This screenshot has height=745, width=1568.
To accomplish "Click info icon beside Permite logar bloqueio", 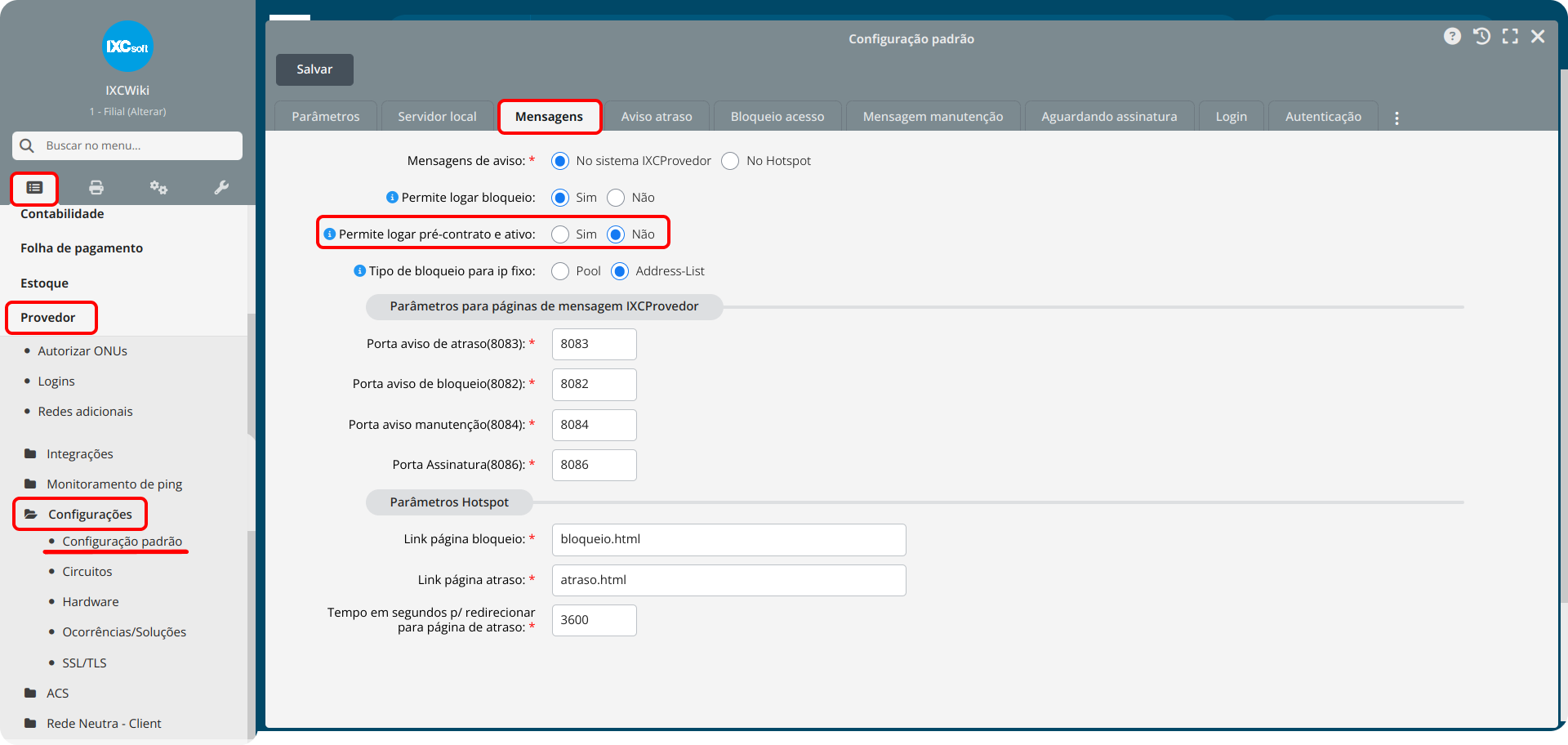I will 392,198.
